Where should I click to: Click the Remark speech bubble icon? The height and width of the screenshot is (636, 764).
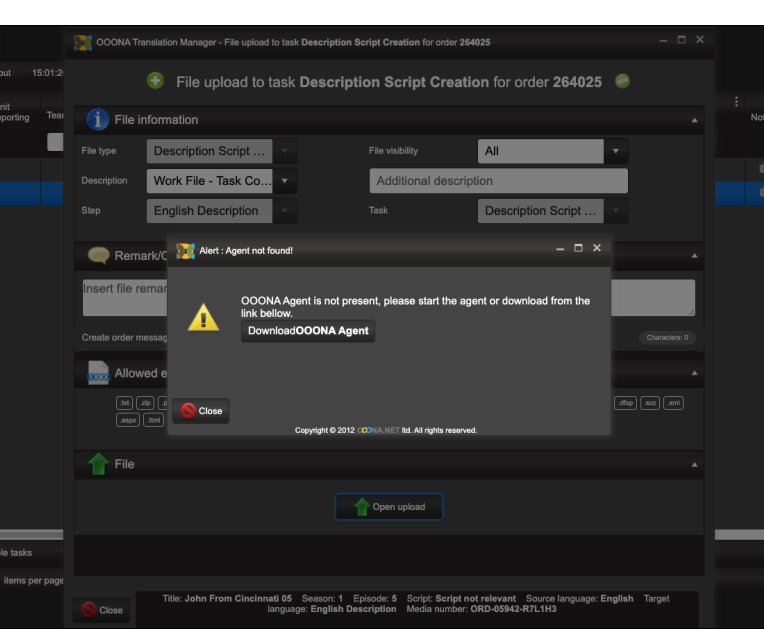click(x=98, y=256)
